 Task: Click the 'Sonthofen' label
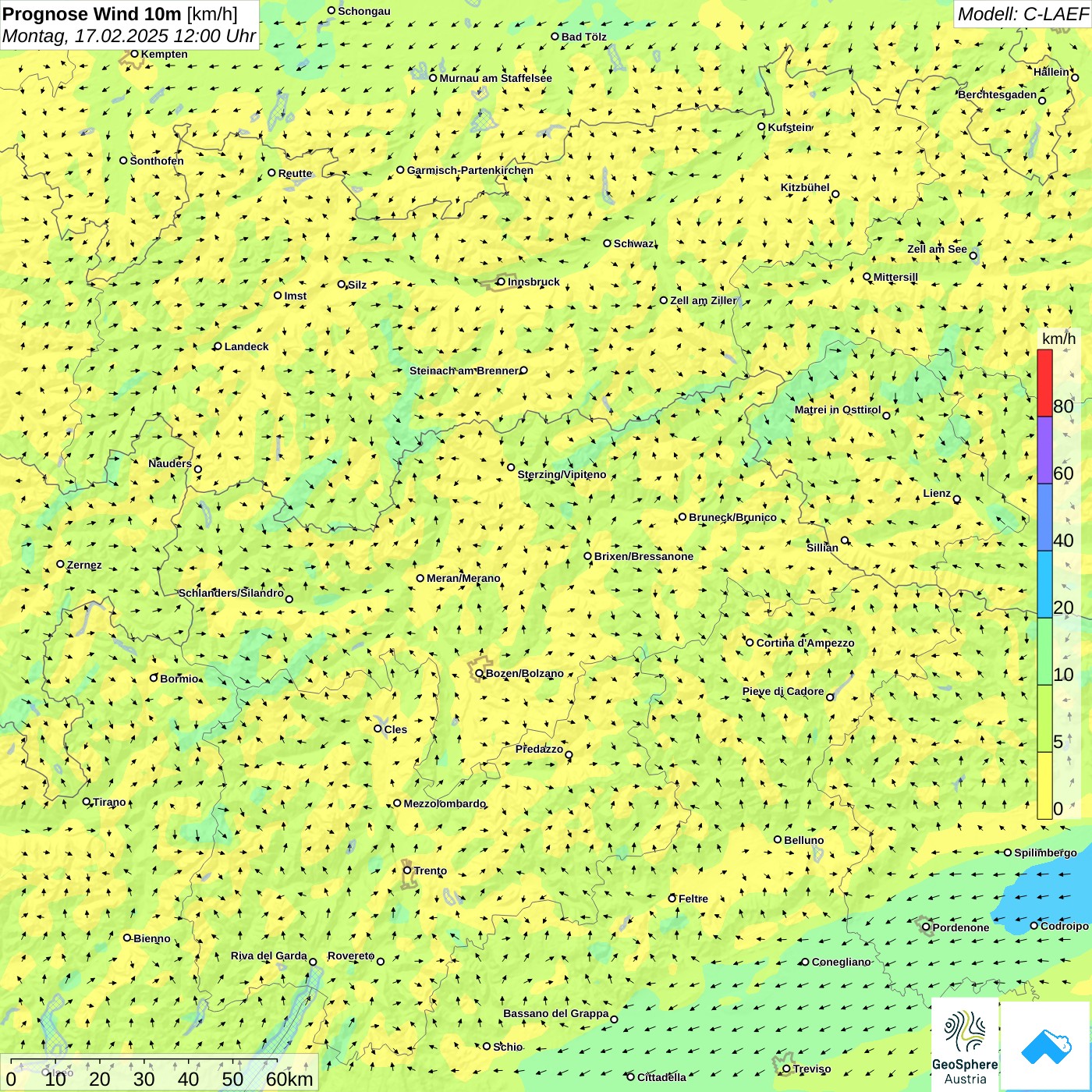(157, 161)
